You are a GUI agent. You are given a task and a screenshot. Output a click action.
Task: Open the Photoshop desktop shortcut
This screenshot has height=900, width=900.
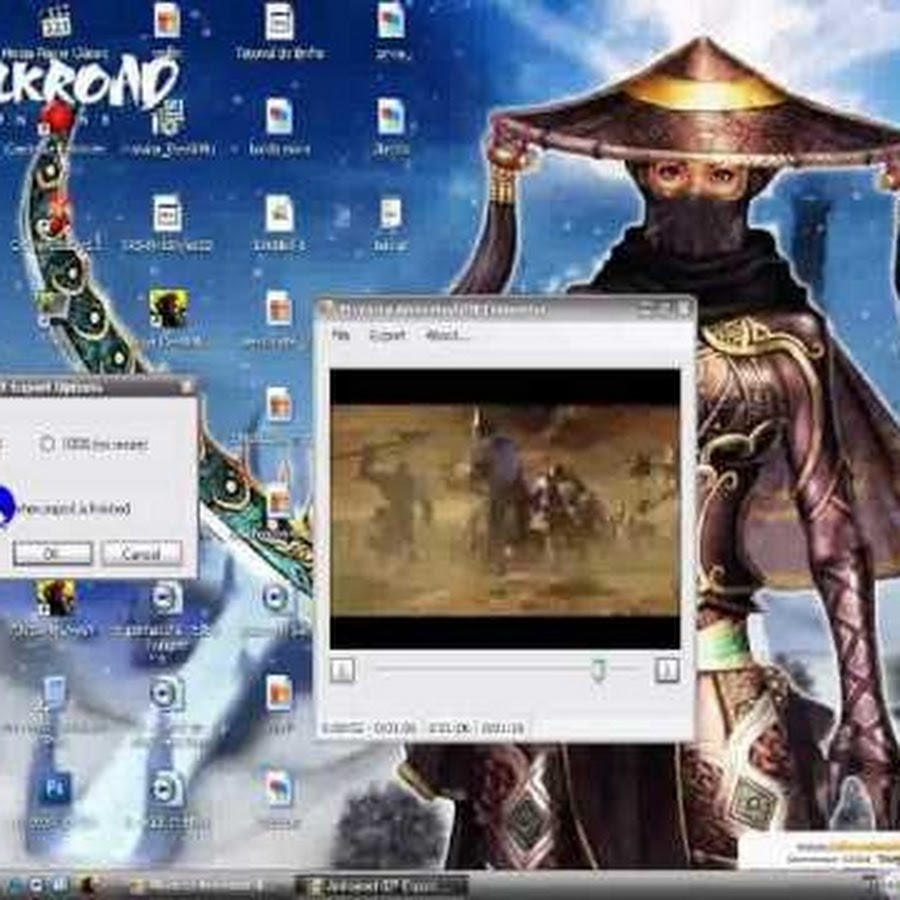[x=55, y=789]
